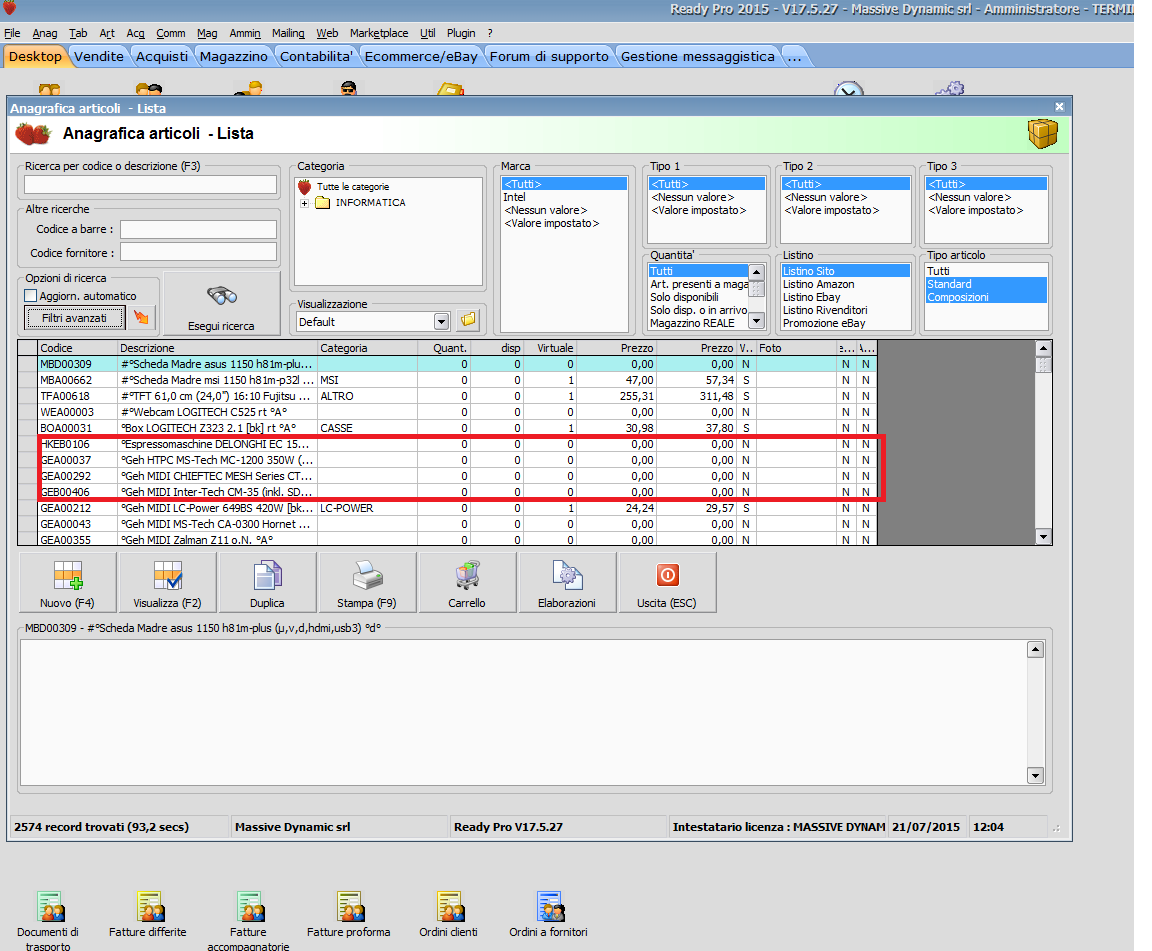Enable the Aggiorn. automatico checkbox
Screen dimensions: 1152x951
31,295
